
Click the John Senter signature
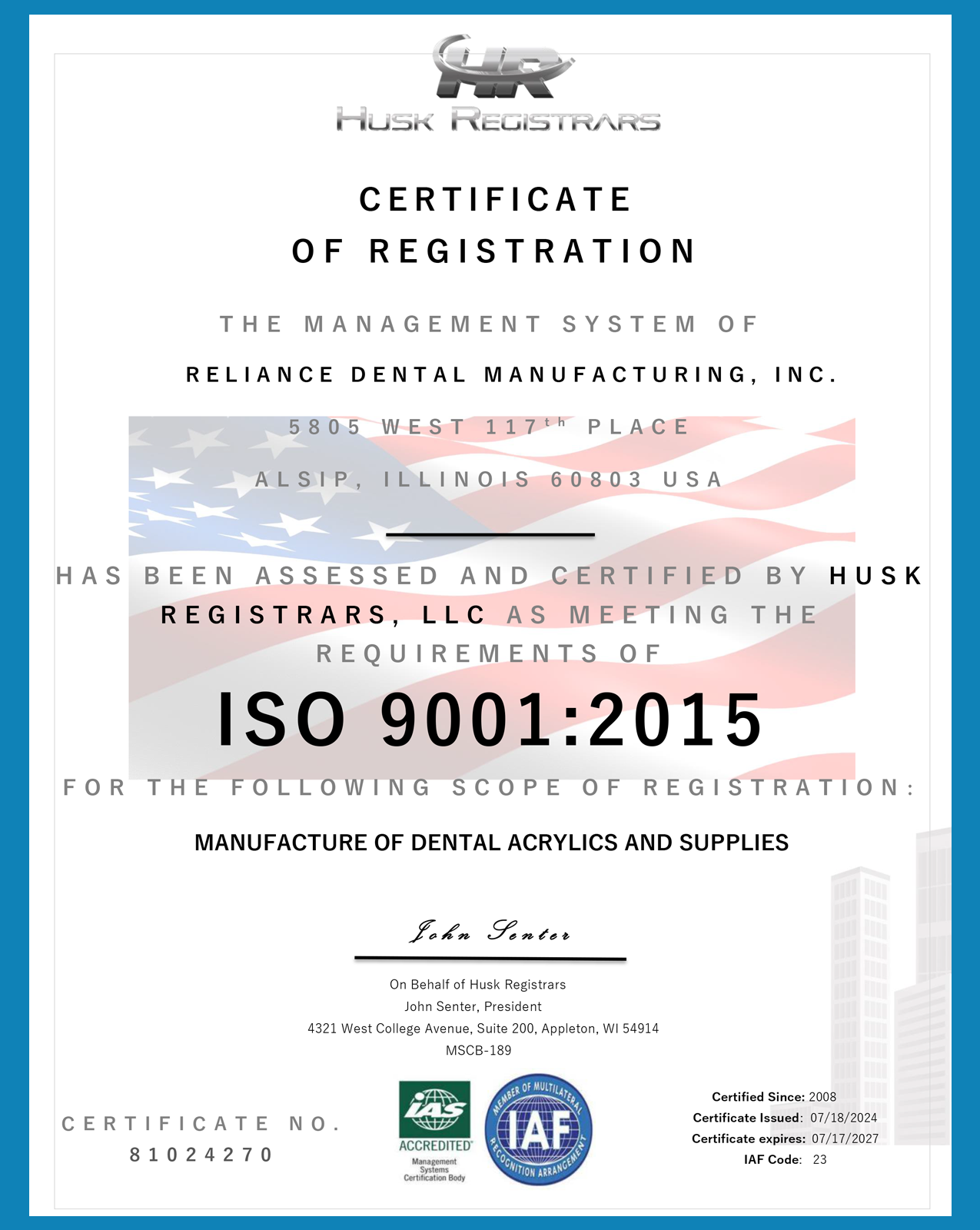pos(490,932)
